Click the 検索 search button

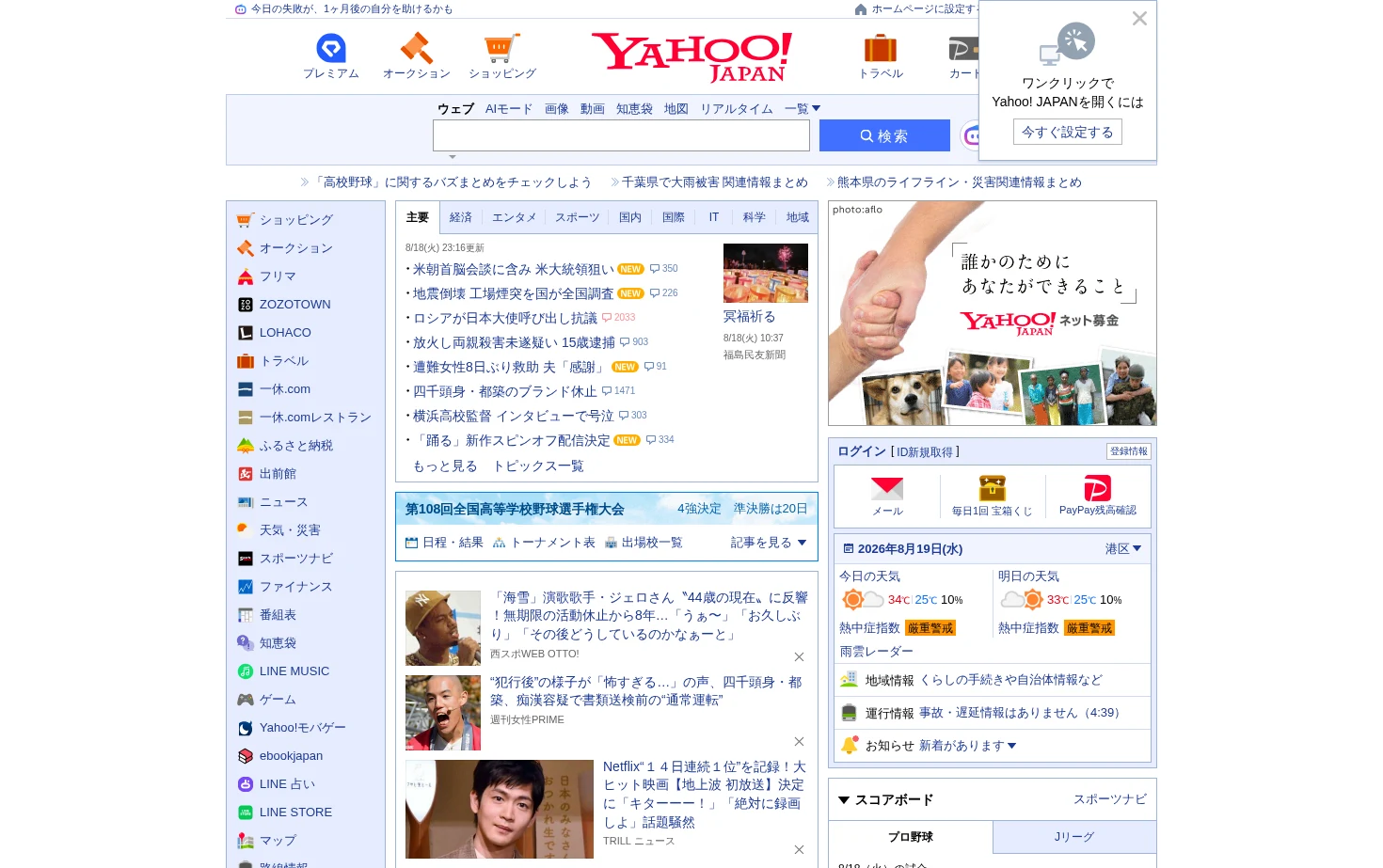click(x=884, y=135)
